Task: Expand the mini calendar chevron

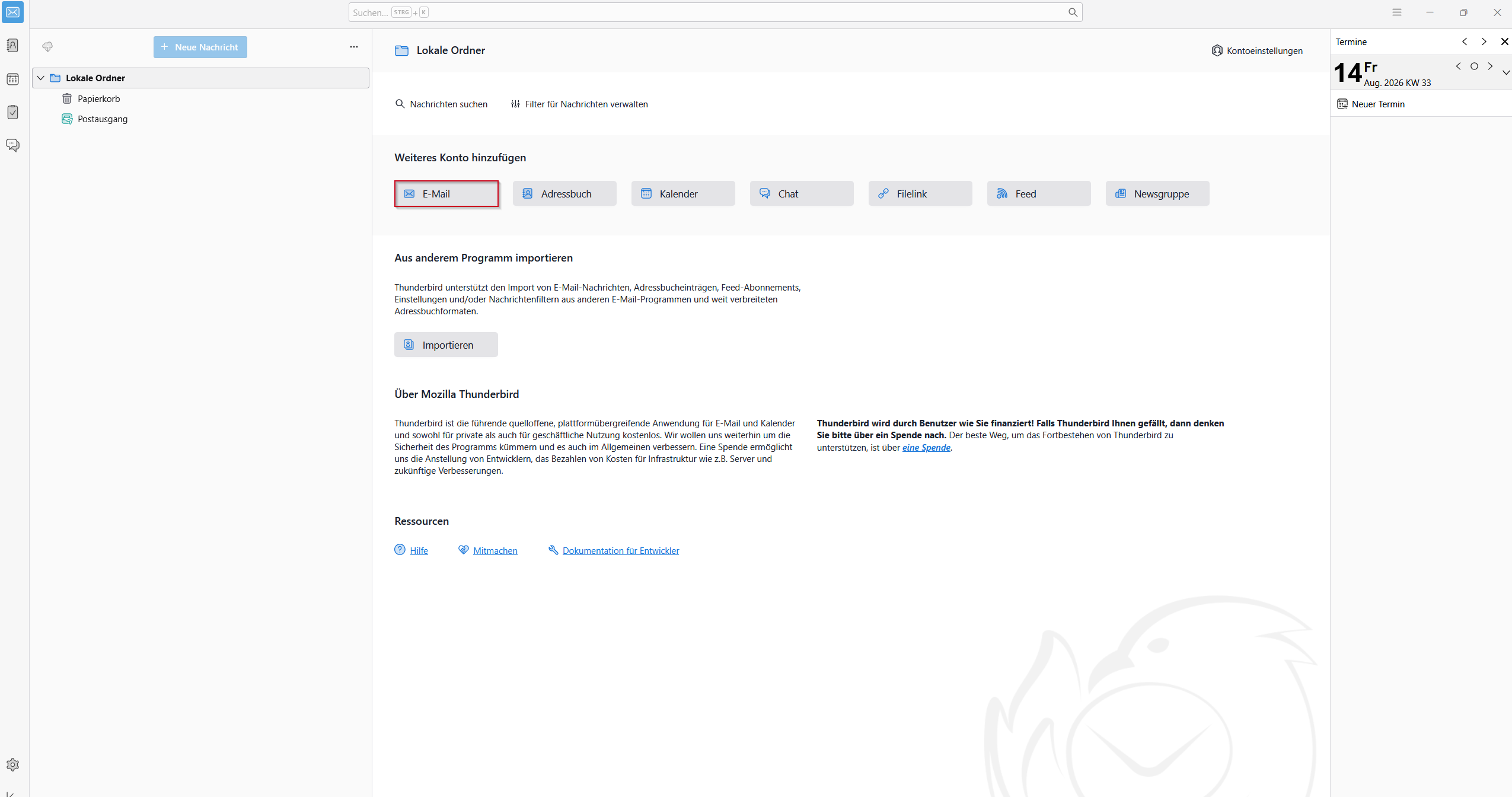Action: point(1505,72)
